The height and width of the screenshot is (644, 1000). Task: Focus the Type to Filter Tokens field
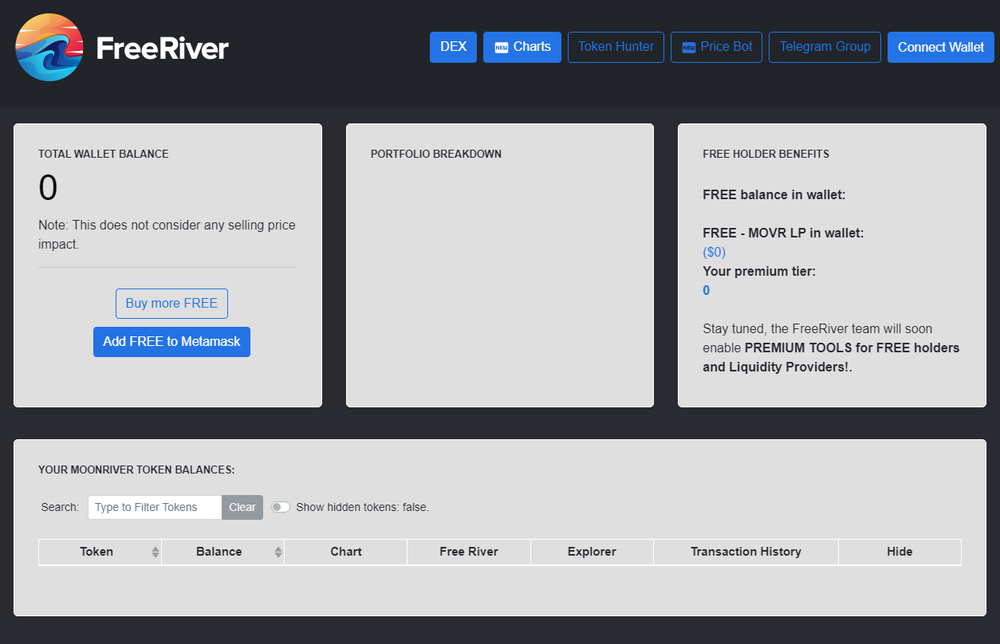coord(155,508)
